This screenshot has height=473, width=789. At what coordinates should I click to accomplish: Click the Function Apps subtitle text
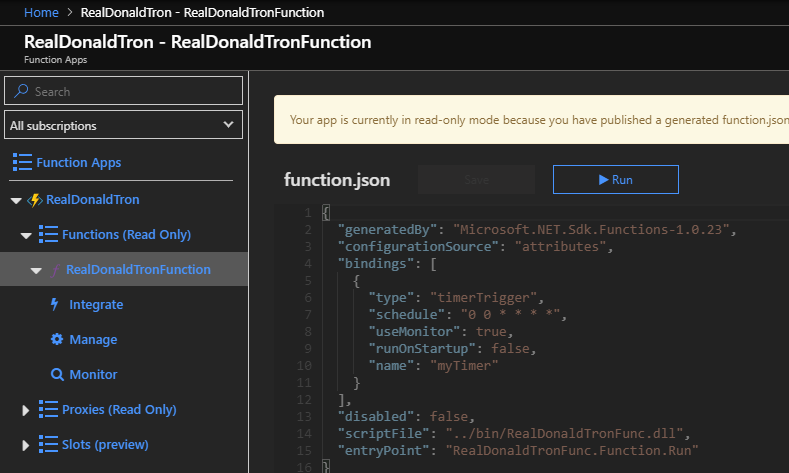[55, 59]
